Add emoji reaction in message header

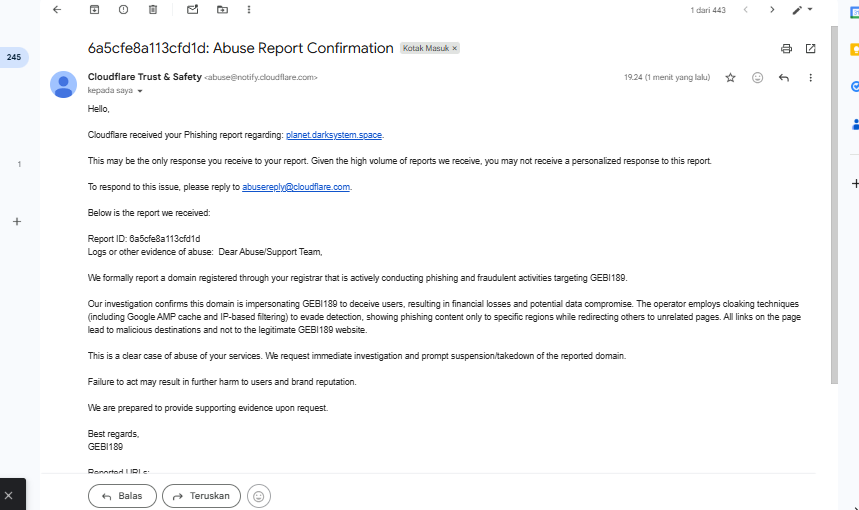[757, 78]
